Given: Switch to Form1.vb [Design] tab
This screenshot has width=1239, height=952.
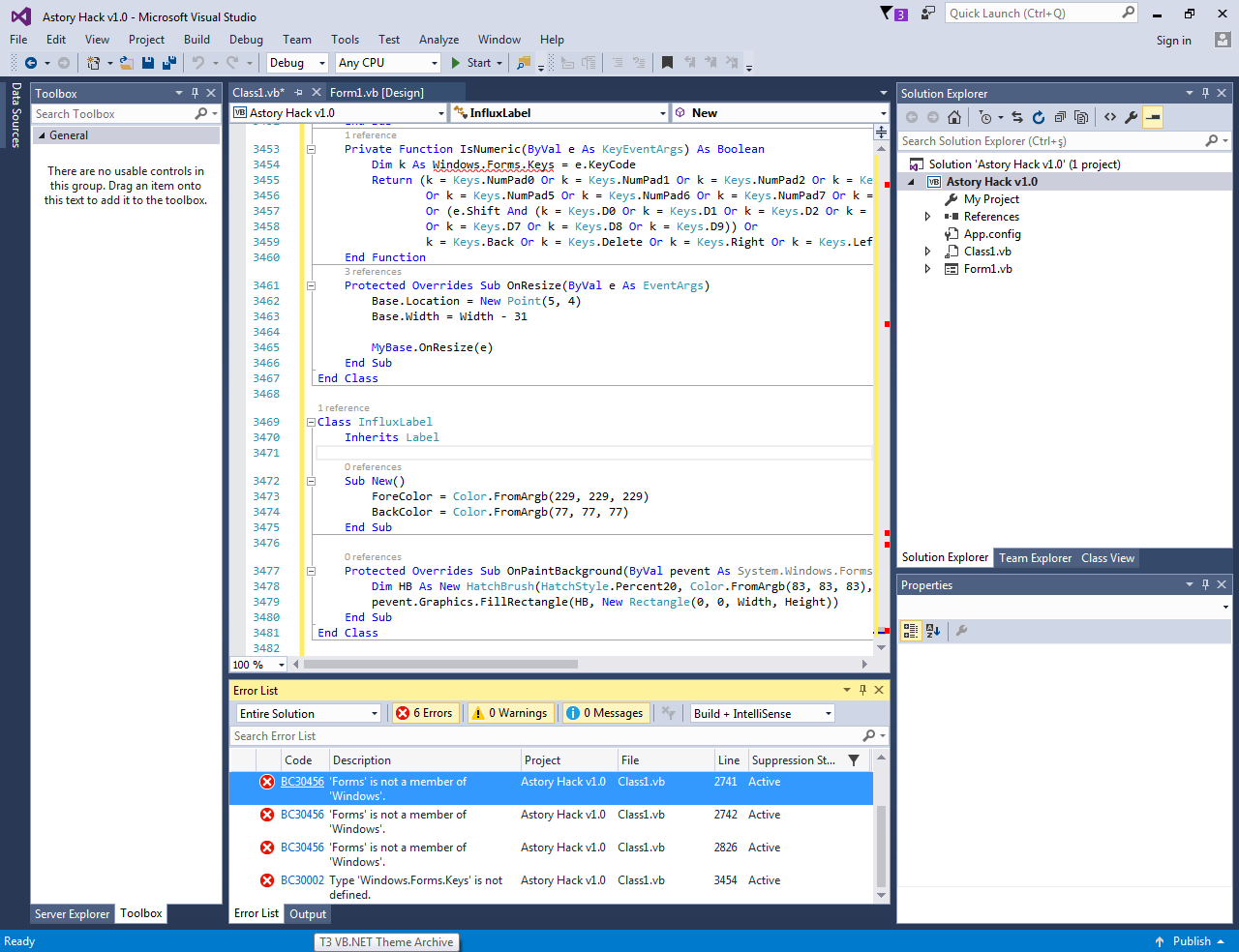Looking at the screenshot, I should 377,93.
